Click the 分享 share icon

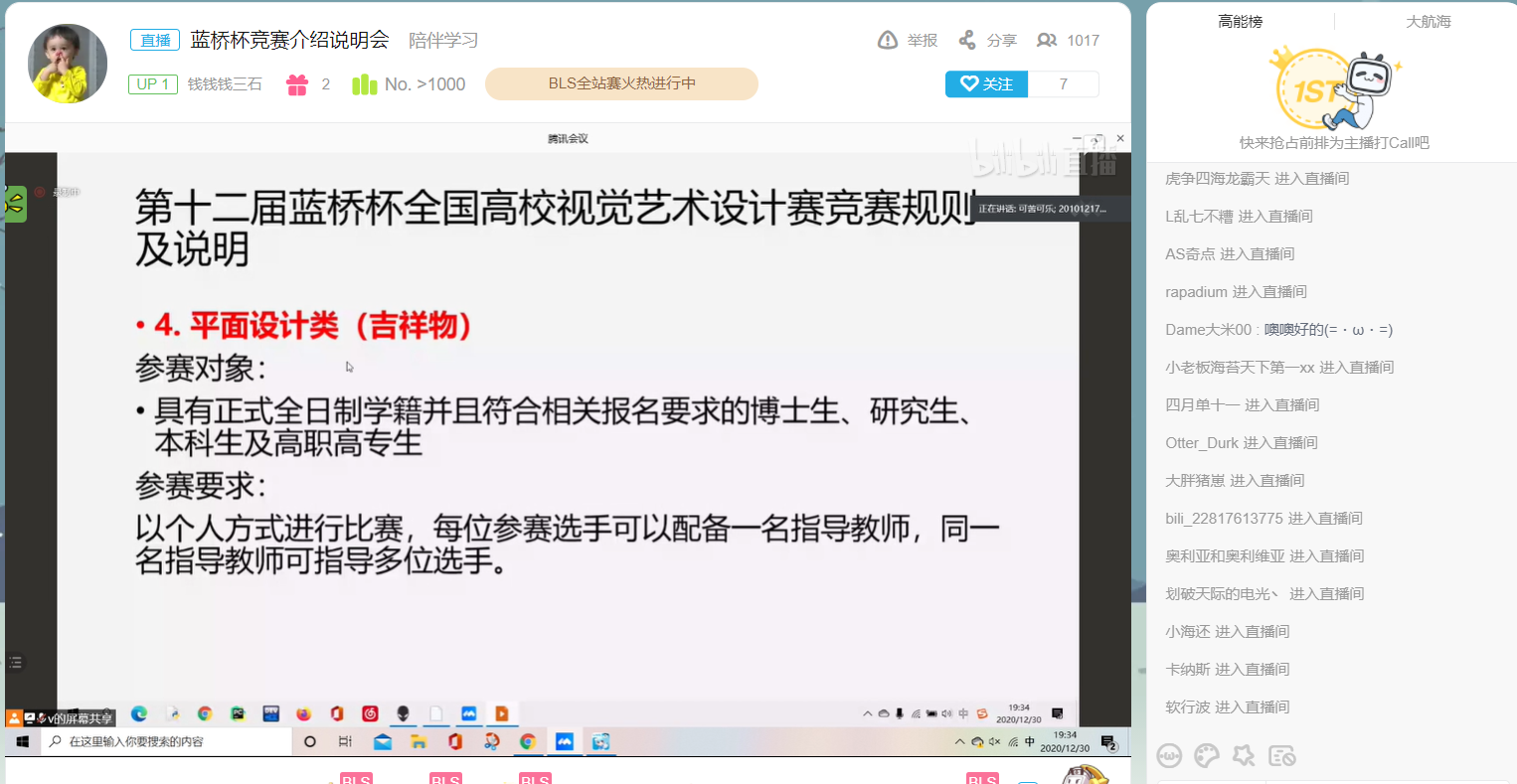965,40
